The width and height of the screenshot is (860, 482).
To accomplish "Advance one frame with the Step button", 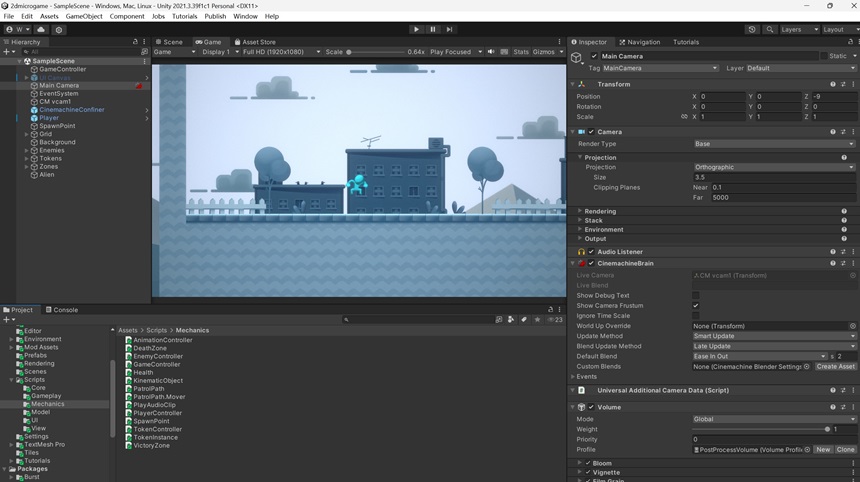I will [449, 30].
